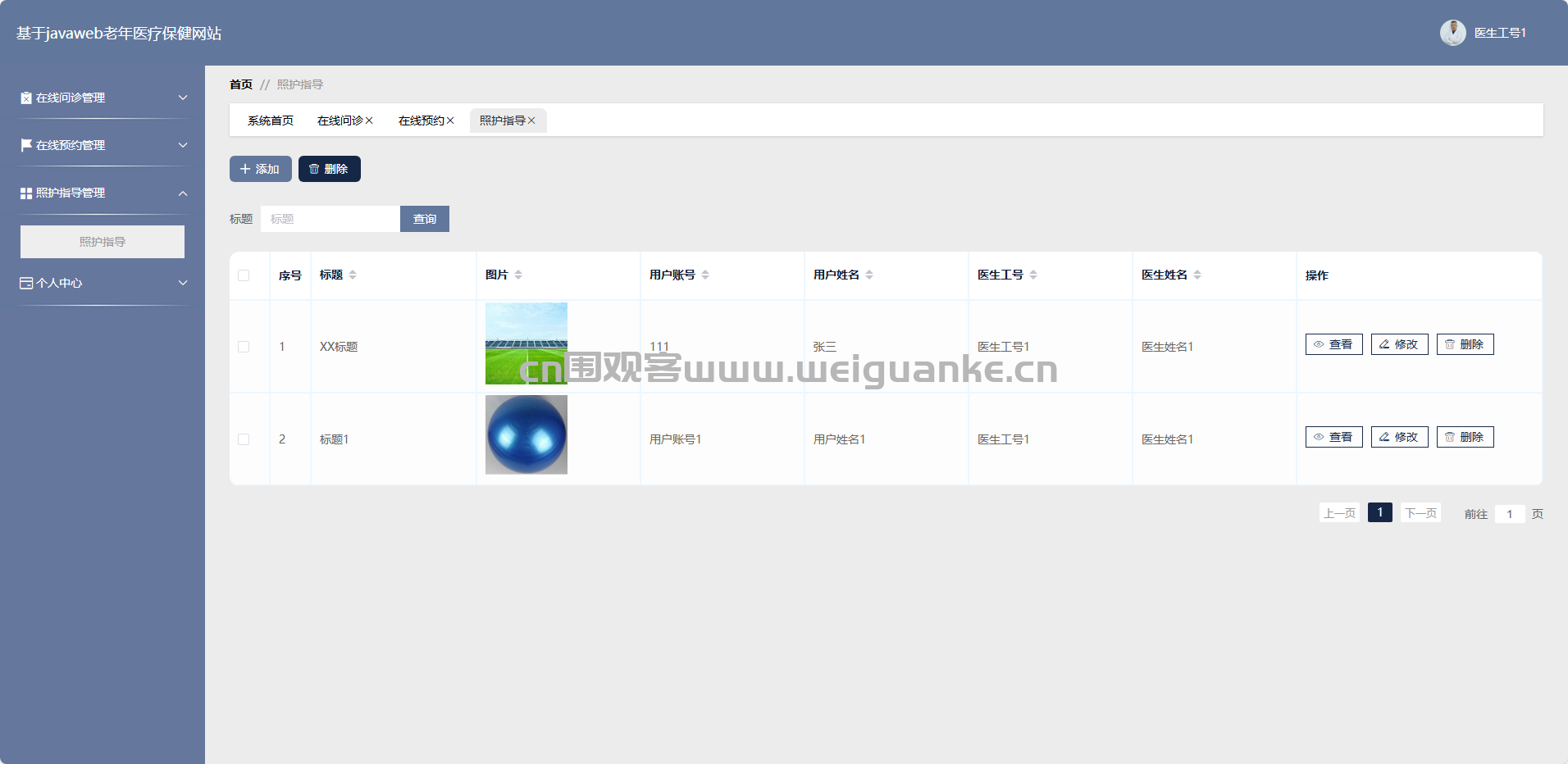Click 修改 for the 标题1 row

(1400, 437)
